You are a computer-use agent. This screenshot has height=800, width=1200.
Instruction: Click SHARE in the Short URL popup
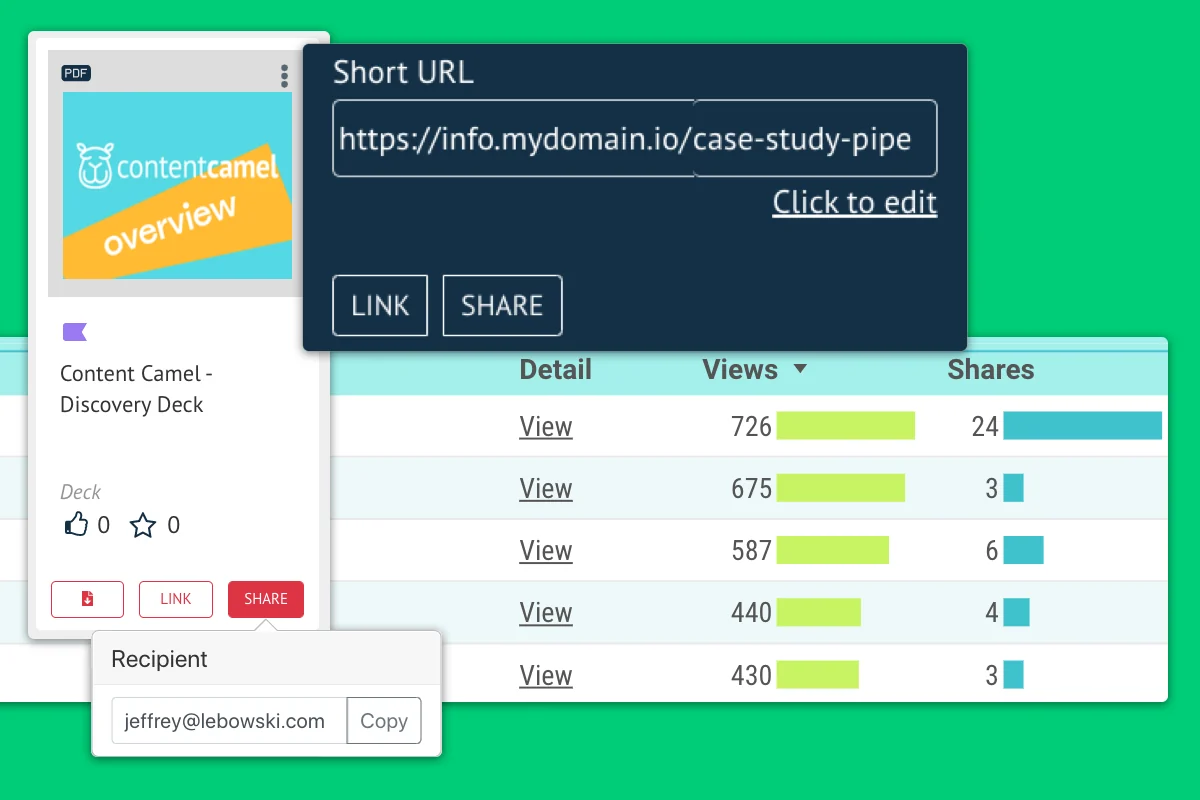[502, 305]
